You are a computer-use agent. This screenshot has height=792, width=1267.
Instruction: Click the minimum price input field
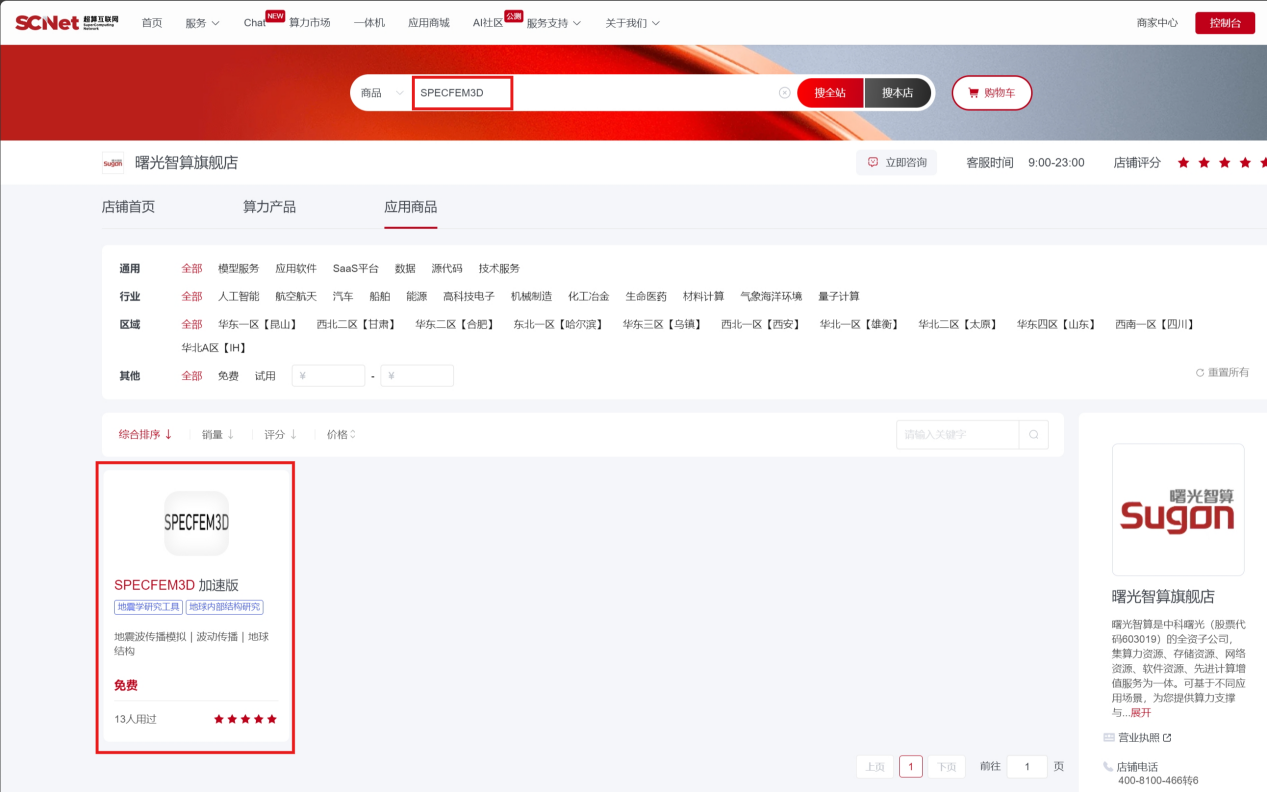coord(328,376)
